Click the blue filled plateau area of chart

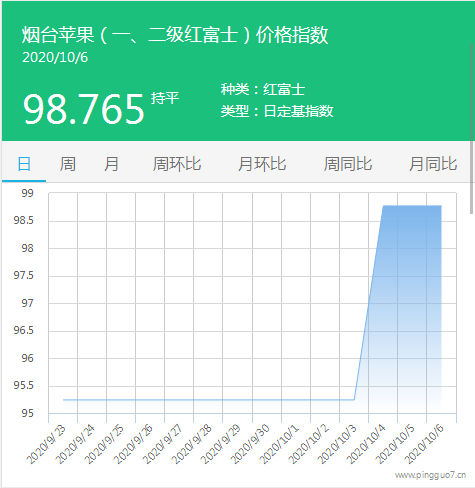pyautogui.click(x=412, y=300)
